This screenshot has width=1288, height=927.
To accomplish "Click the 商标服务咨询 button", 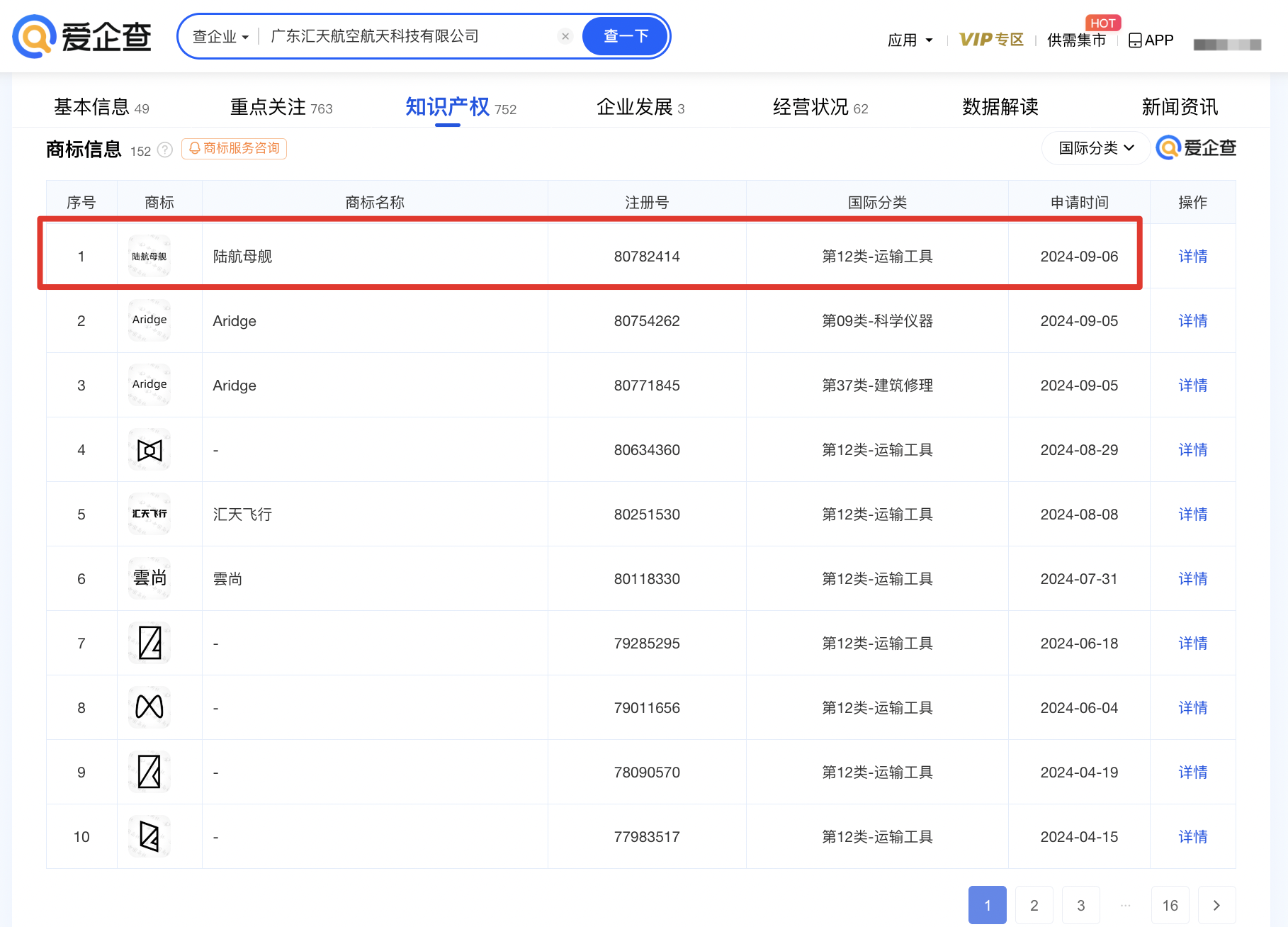I will 235,149.
